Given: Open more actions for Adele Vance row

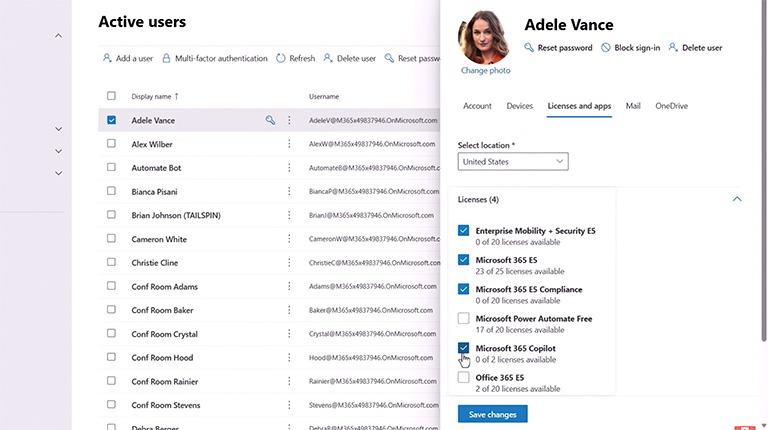Looking at the screenshot, I should click(x=289, y=120).
